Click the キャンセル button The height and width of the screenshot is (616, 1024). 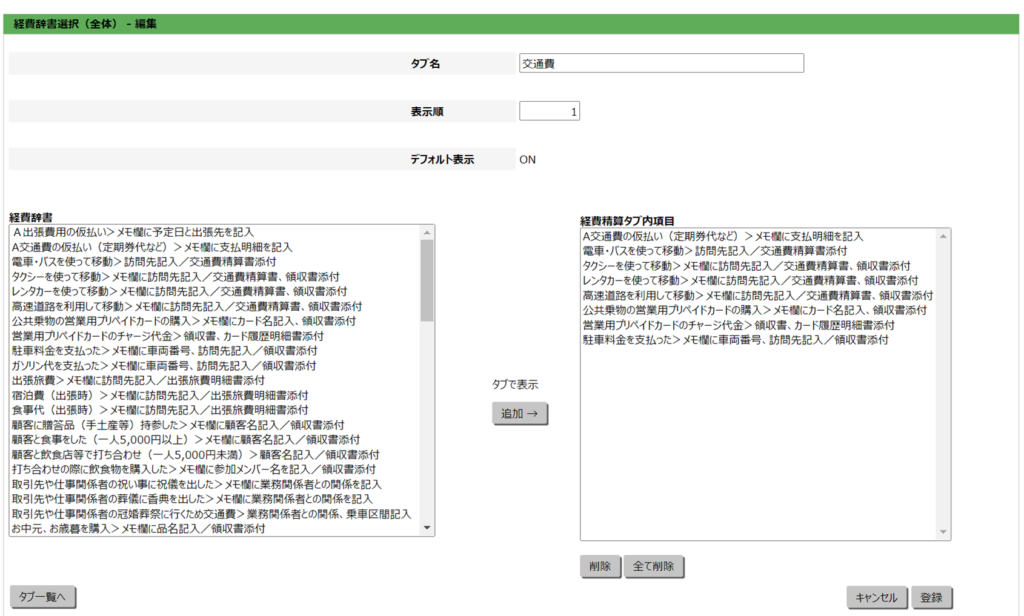click(x=876, y=597)
